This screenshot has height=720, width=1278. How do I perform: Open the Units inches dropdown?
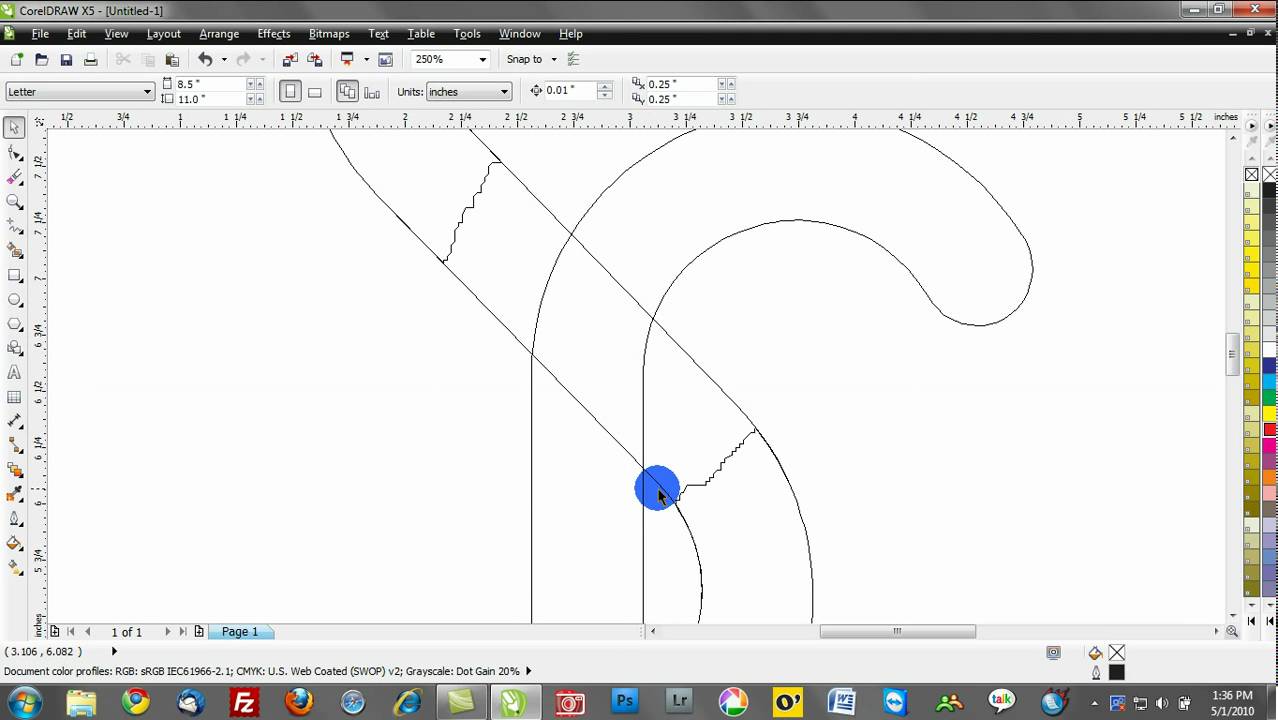(x=504, y=92)
